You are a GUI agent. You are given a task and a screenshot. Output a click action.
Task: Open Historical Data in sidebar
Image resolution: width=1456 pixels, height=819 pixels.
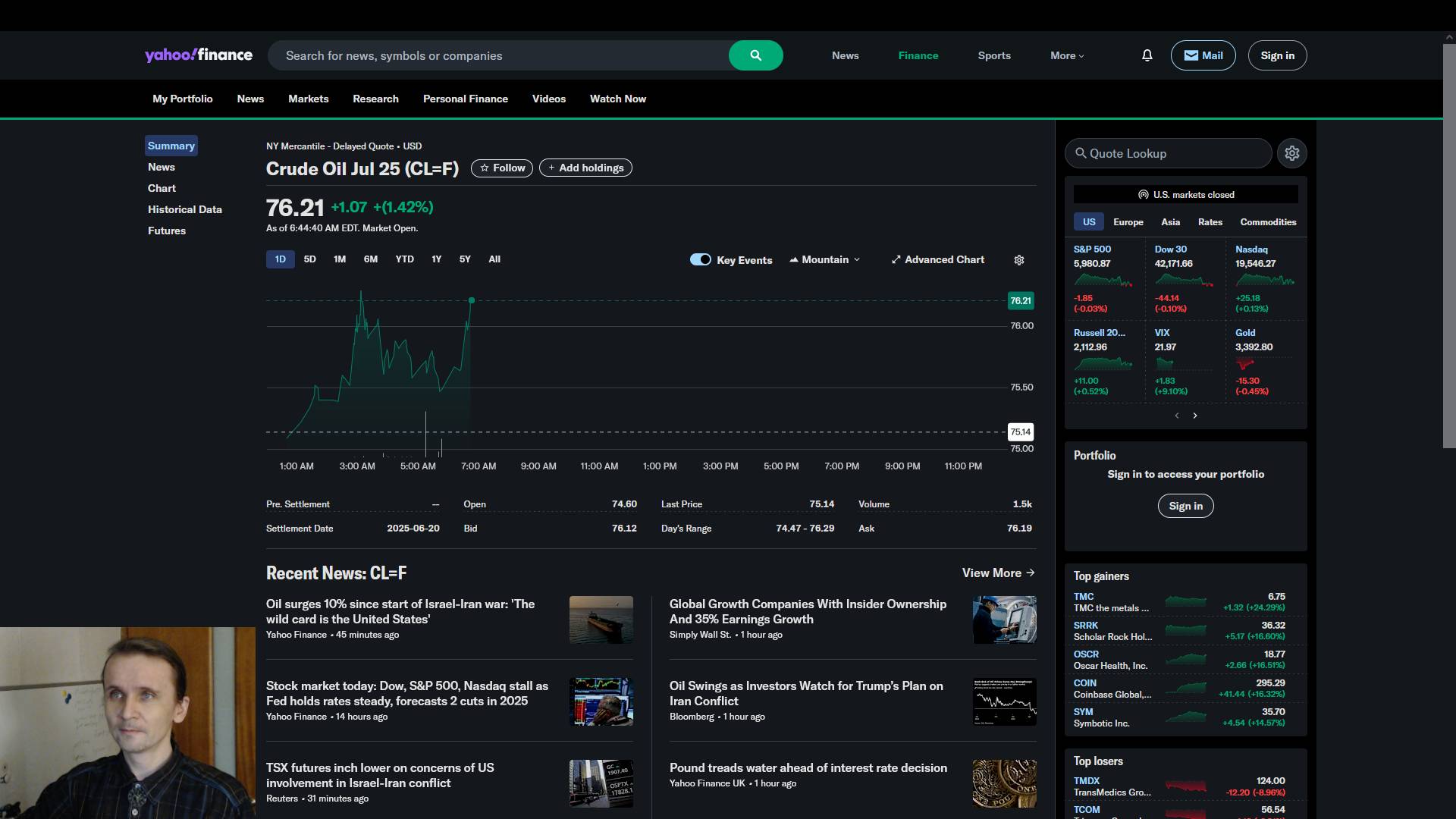184,209
